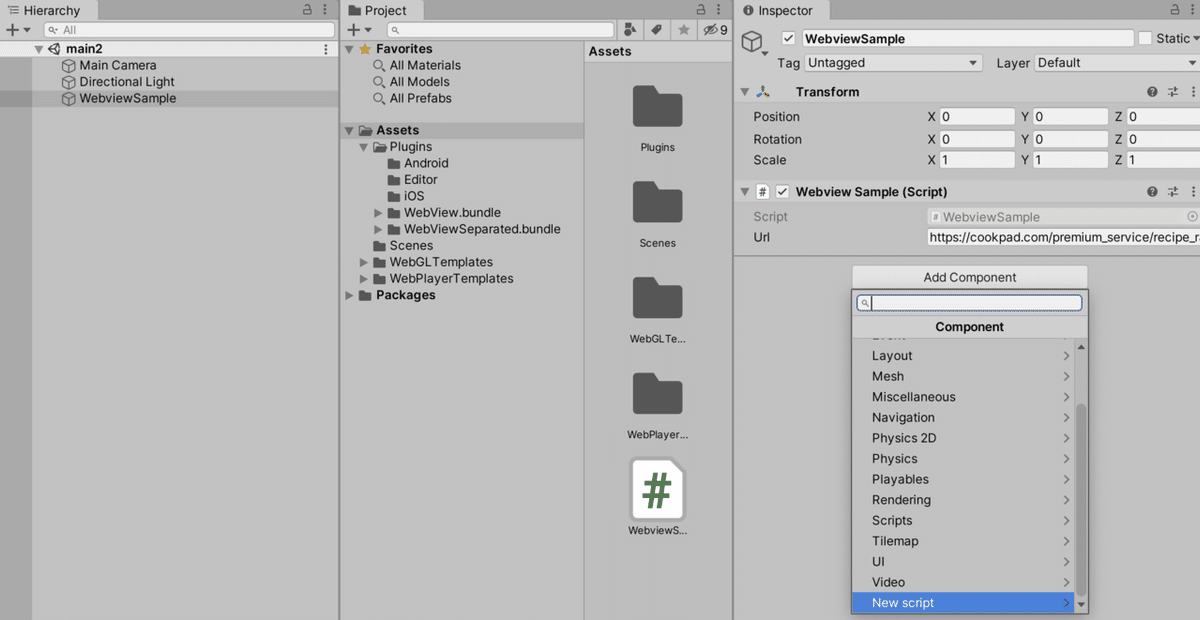The width and height of the screenshot is (1200, 620).
Task: Click the object picker circle beside WebviewSample script
Action: 1191,216
